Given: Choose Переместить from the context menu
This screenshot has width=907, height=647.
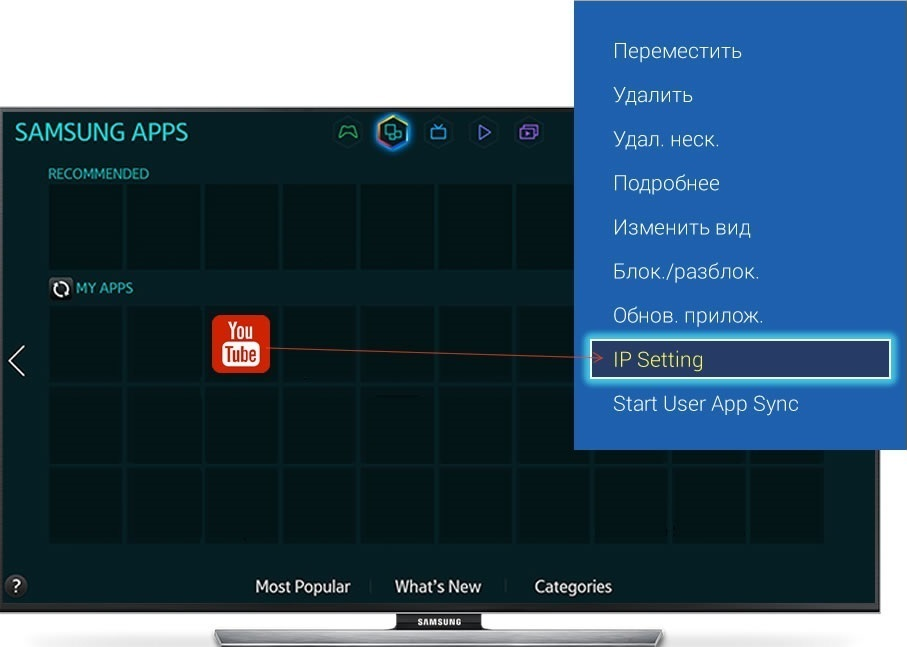Looking at the screenshot, I should (677, 51).
